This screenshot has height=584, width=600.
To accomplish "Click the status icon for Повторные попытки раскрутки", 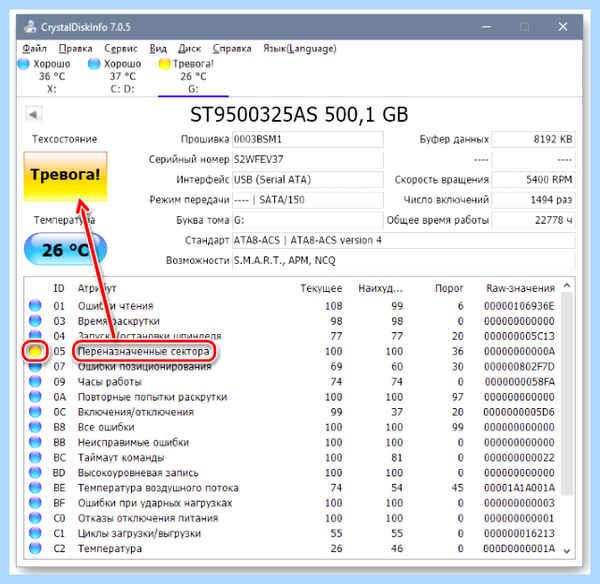I will point(35,396).
